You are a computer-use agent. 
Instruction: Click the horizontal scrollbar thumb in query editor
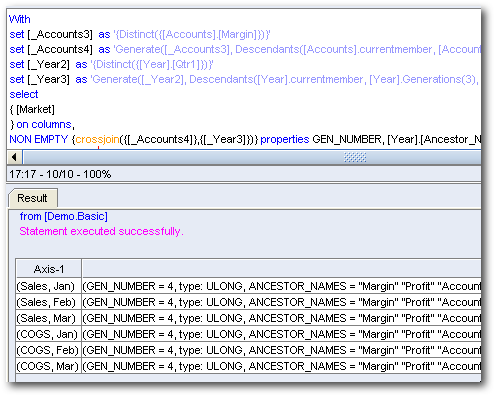252,157
